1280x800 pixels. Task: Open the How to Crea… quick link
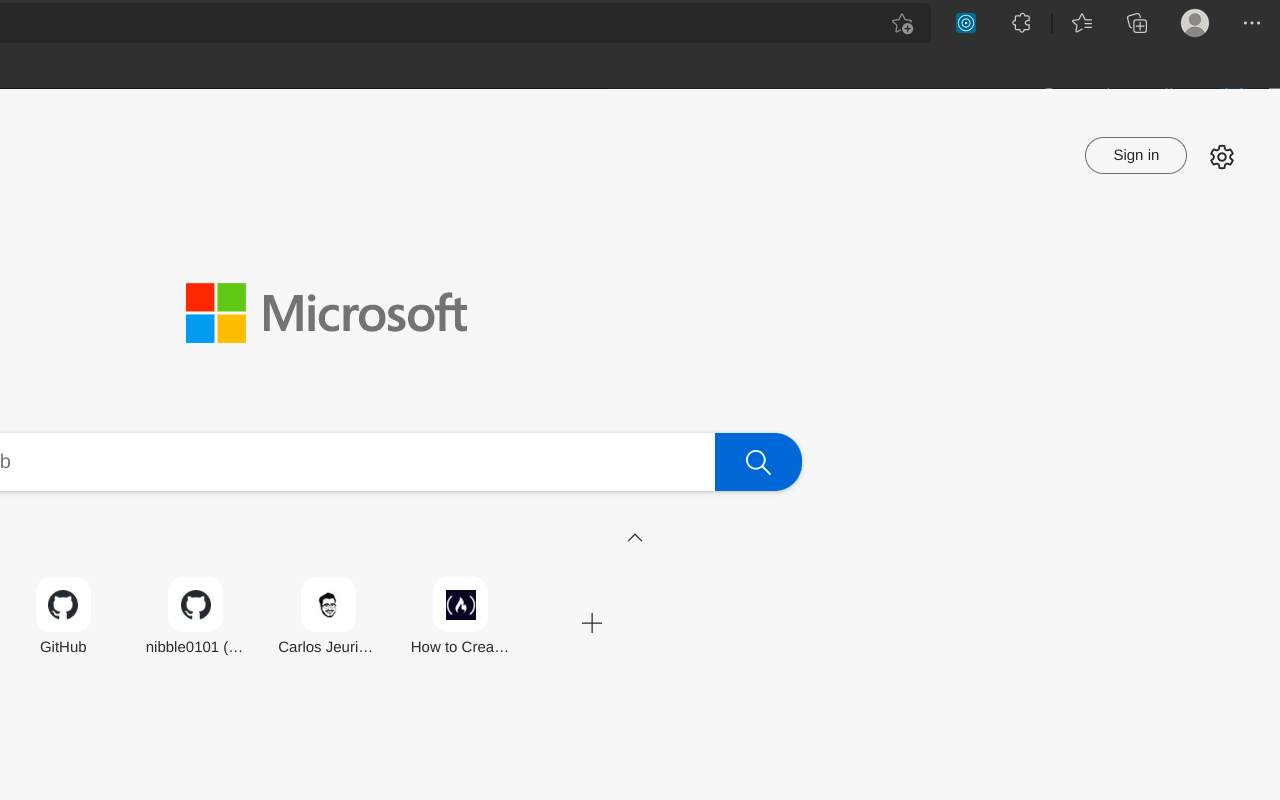tap(460, 617)
